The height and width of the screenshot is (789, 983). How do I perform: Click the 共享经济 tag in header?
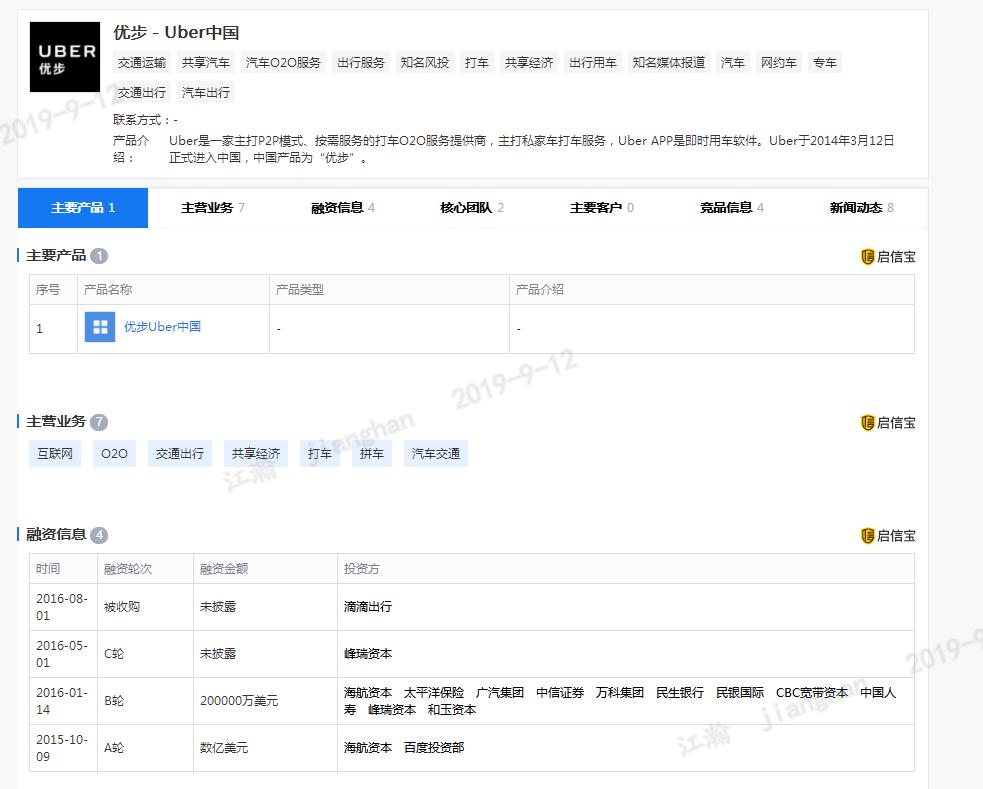pyautogui.click(x=528, y=63)
